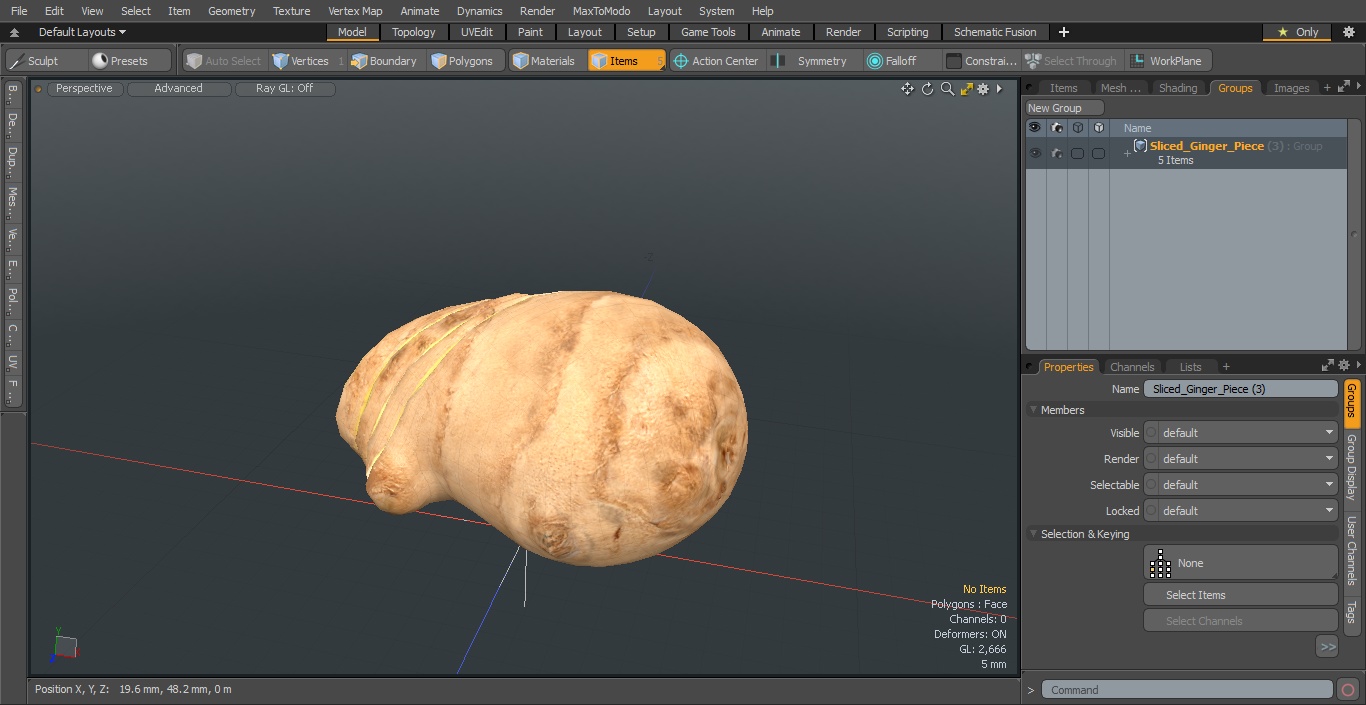Viewport: 1366px width, 705px height.
Task: Toggle visibility eye of Sliced_Ginger_Piece group
Action: [1035, 153]
